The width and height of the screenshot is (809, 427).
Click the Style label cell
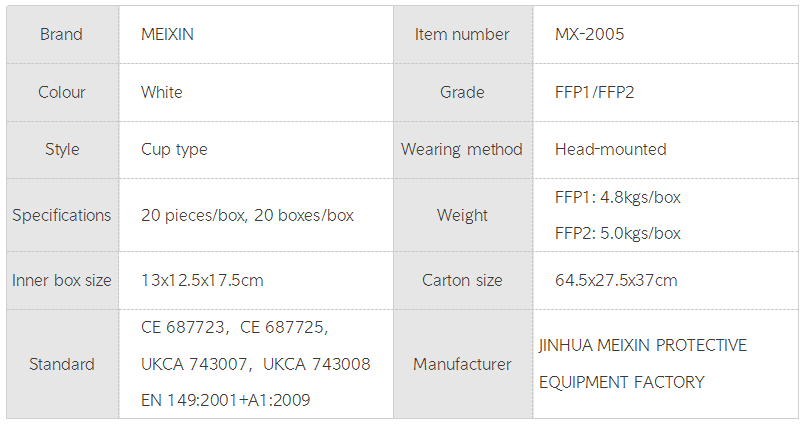click(x=61, y=149)
